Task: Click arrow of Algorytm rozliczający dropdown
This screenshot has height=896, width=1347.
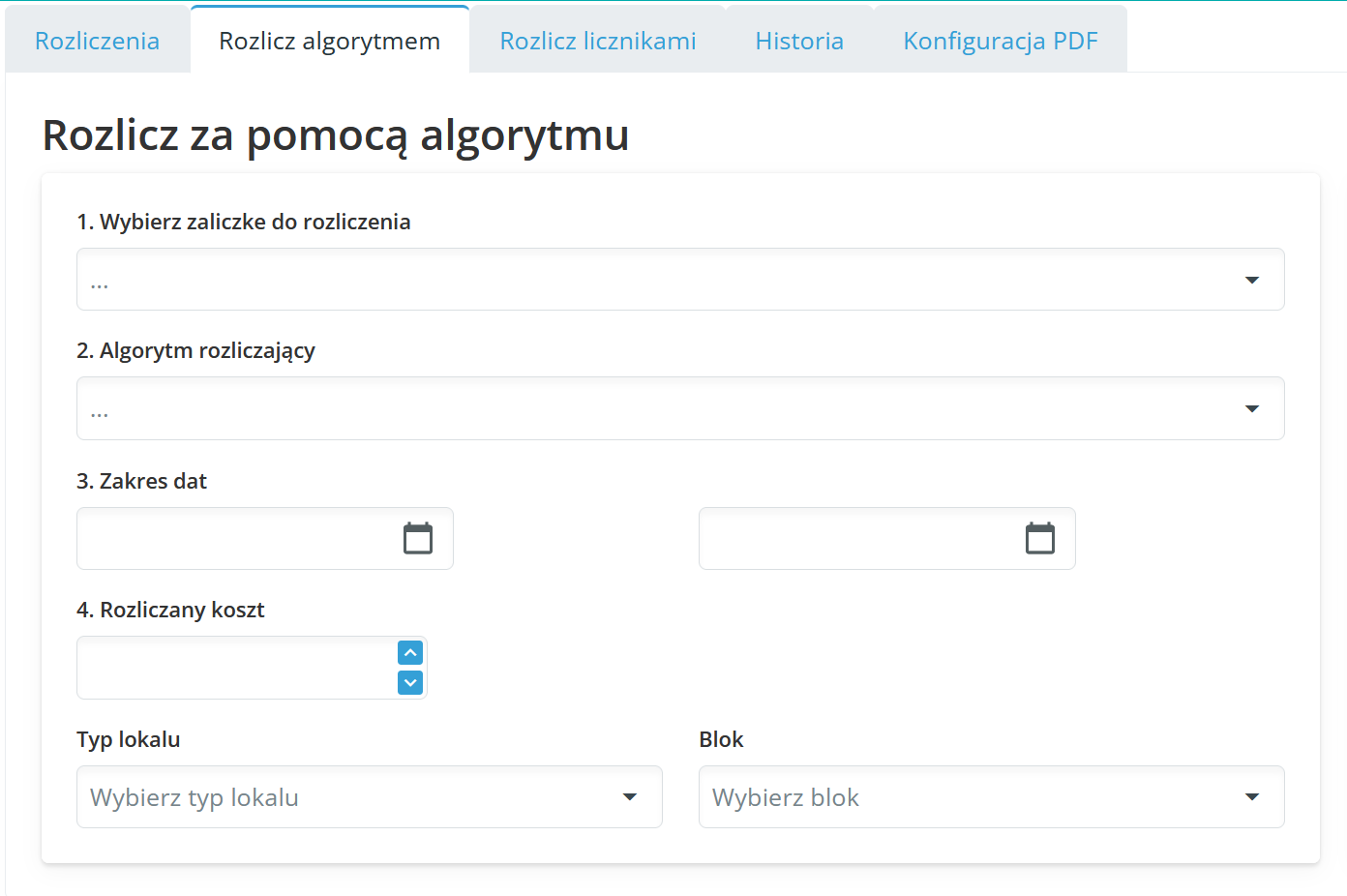Action: point(1251,408)
